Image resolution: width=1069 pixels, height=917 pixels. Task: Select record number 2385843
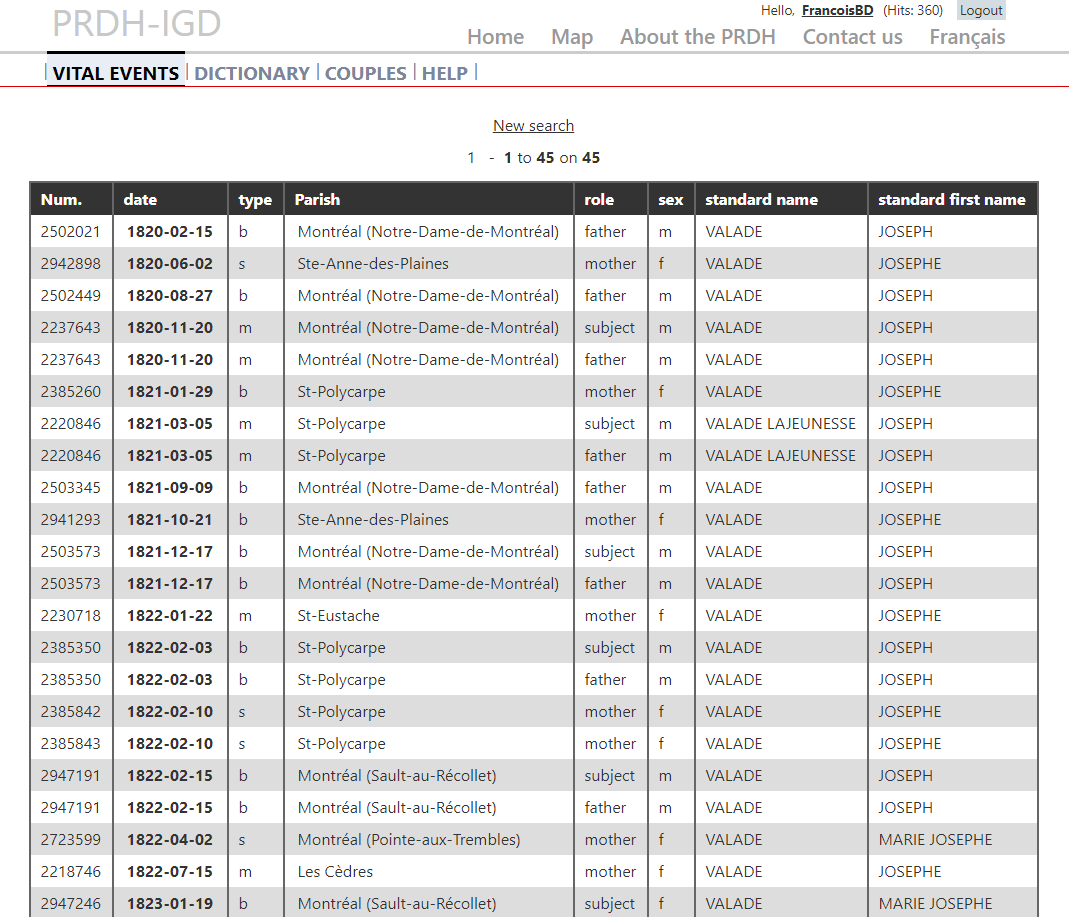click(70, 744)
